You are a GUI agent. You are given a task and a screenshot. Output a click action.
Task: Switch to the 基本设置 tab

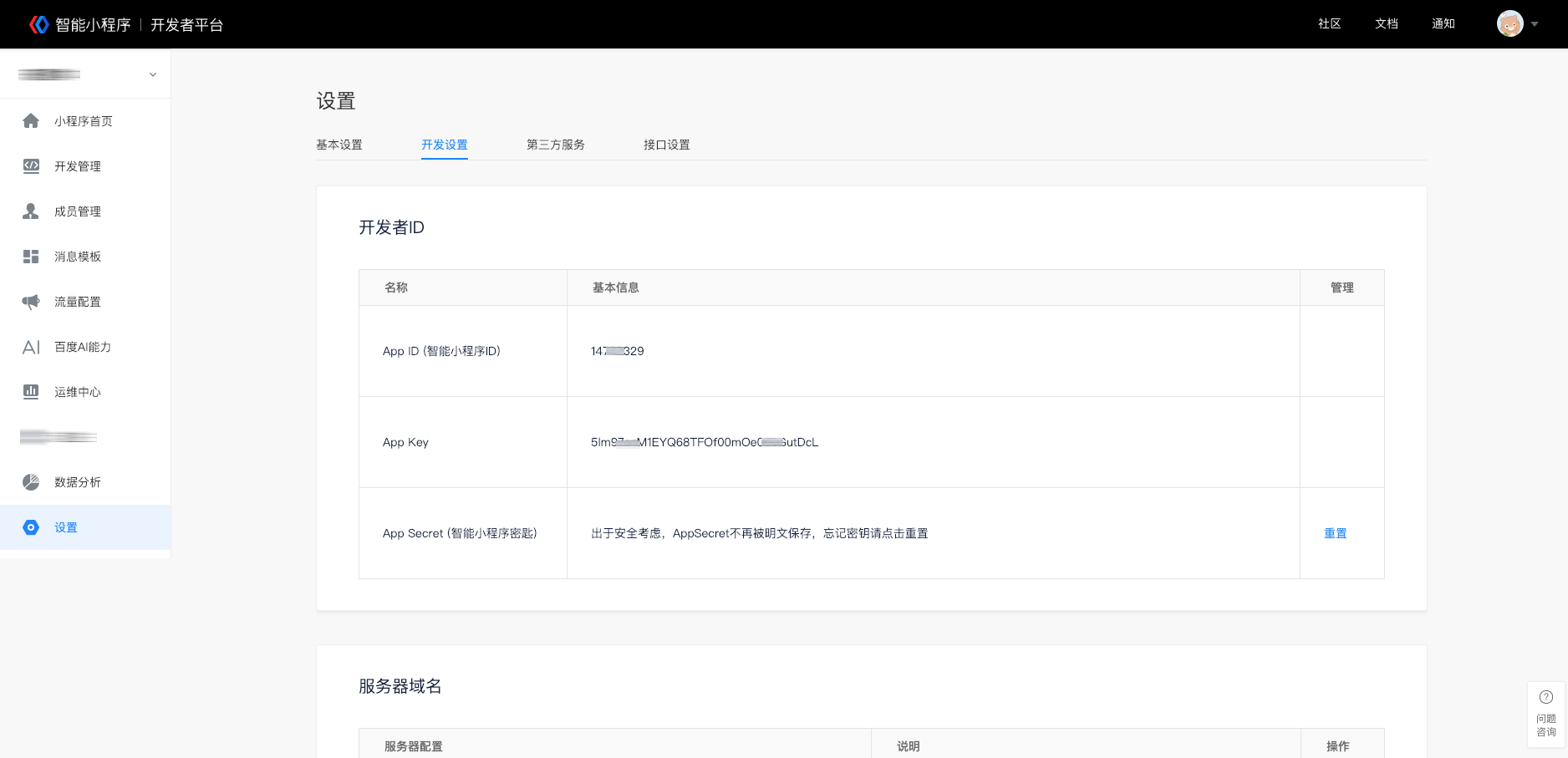[339, 145]
